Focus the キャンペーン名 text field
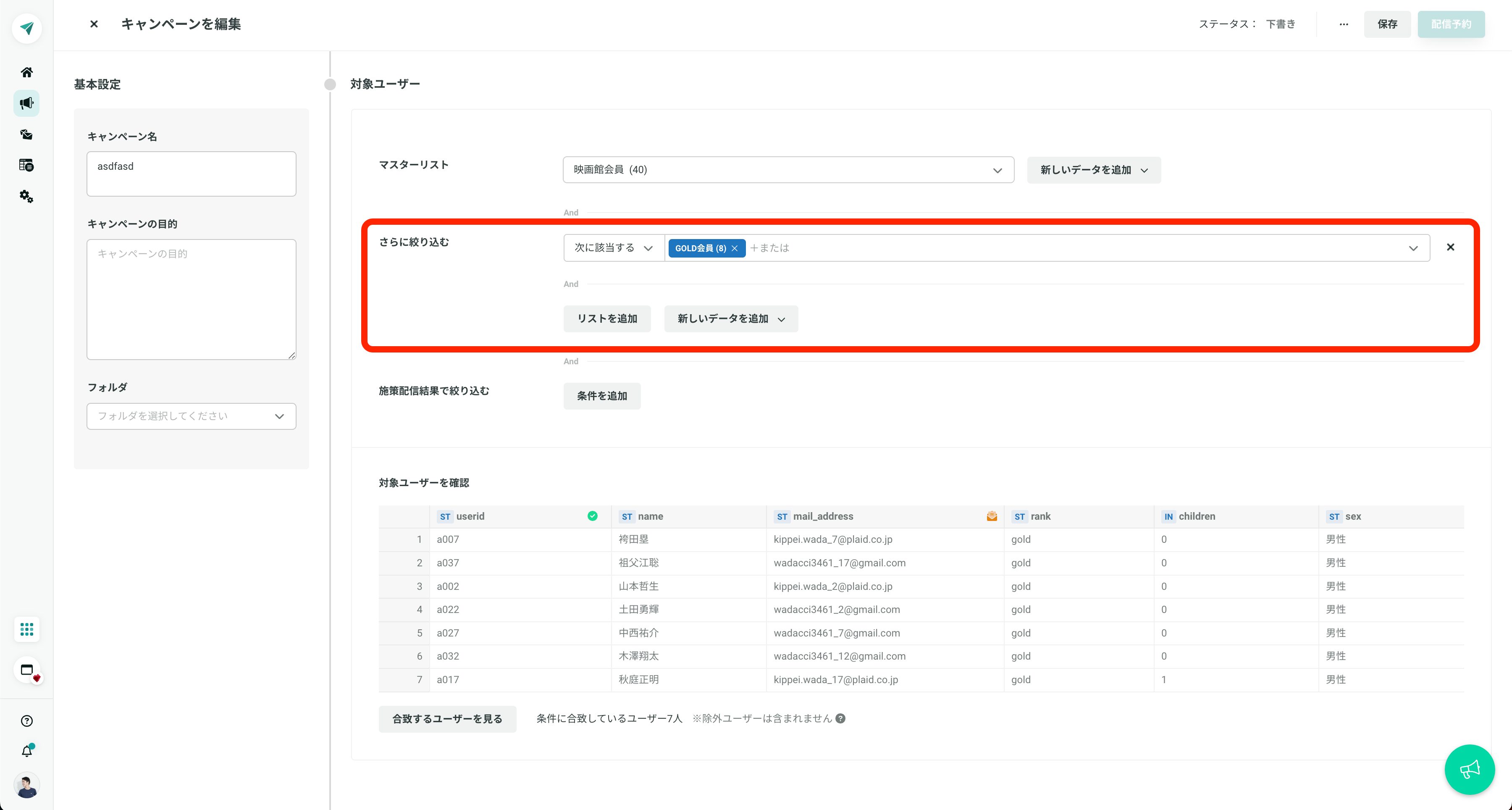This screenshot has width=1512, height=810. [192, 174]
